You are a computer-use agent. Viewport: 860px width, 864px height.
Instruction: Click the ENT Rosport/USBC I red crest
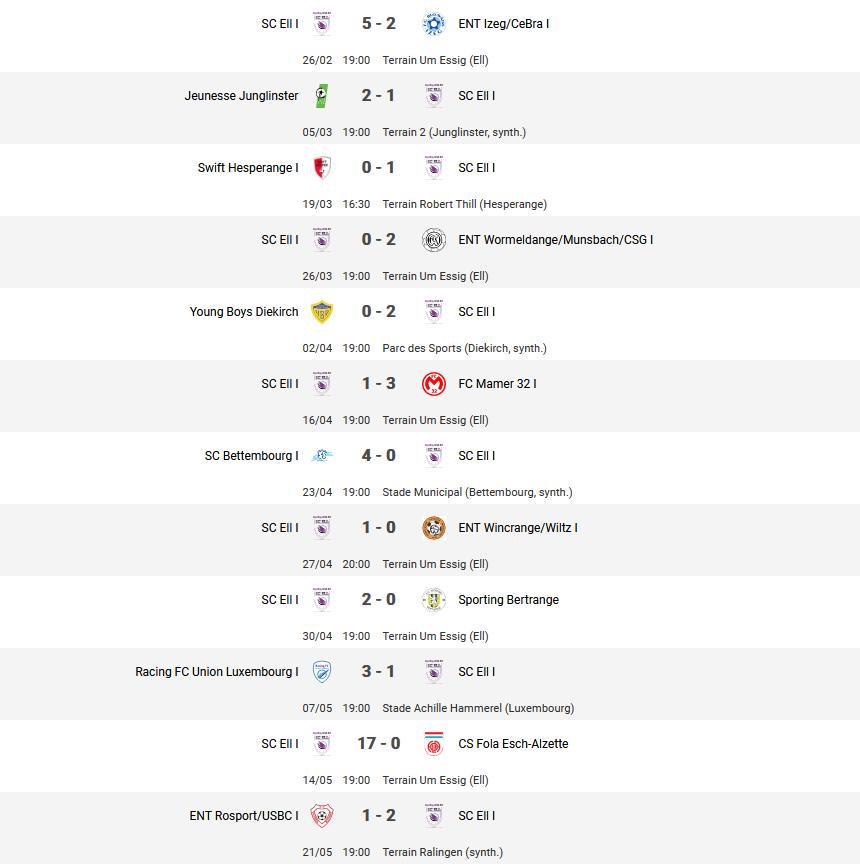[x=322, y=816]
